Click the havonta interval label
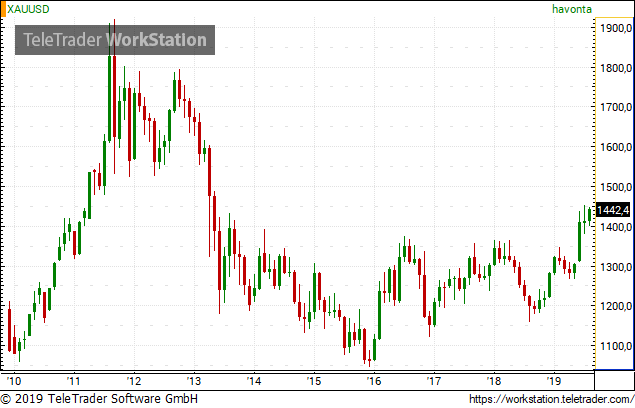Viewport: 635px width, 408px height. point(572,9)
